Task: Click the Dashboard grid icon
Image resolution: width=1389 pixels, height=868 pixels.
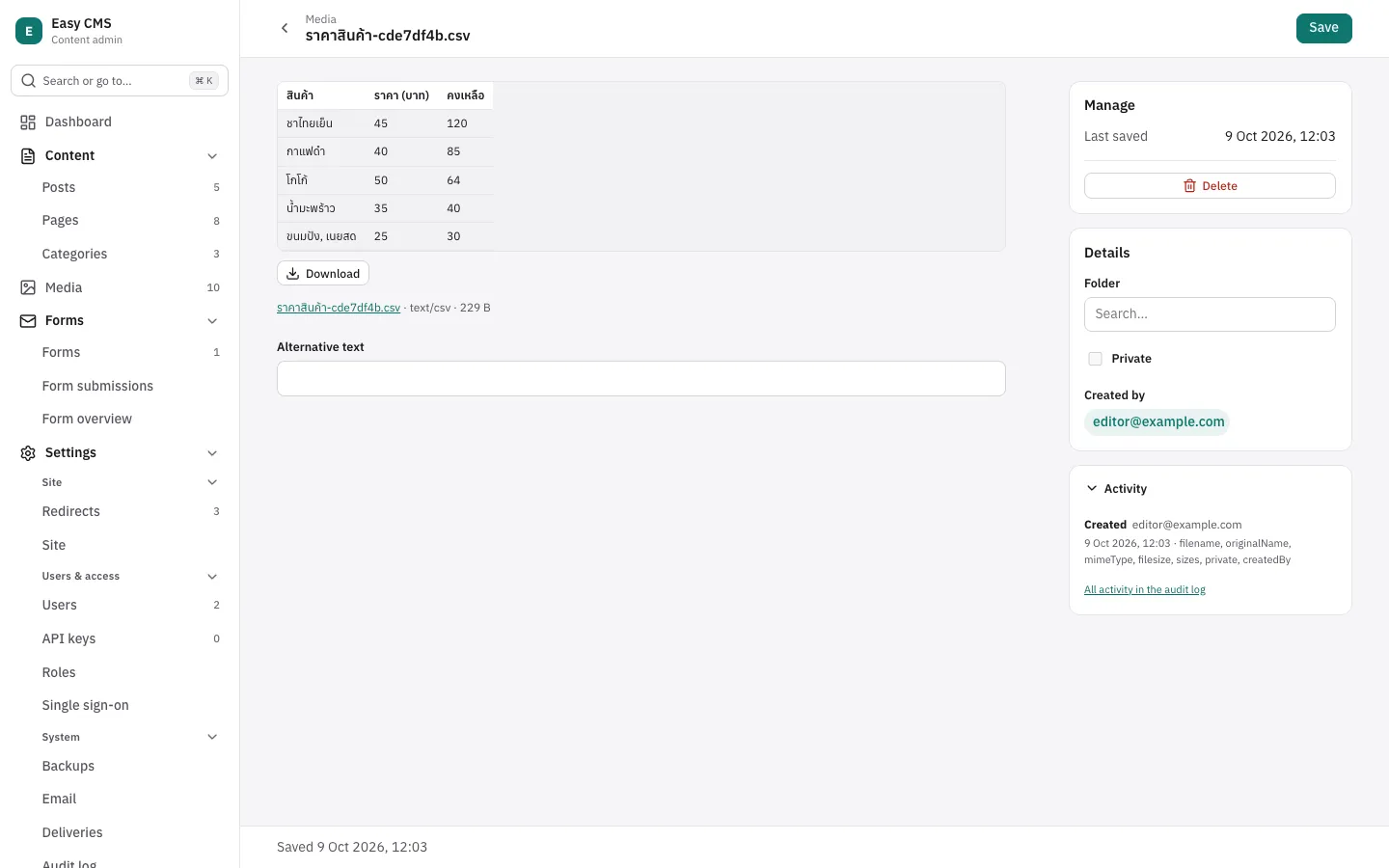Action: [x=28, y=122]
